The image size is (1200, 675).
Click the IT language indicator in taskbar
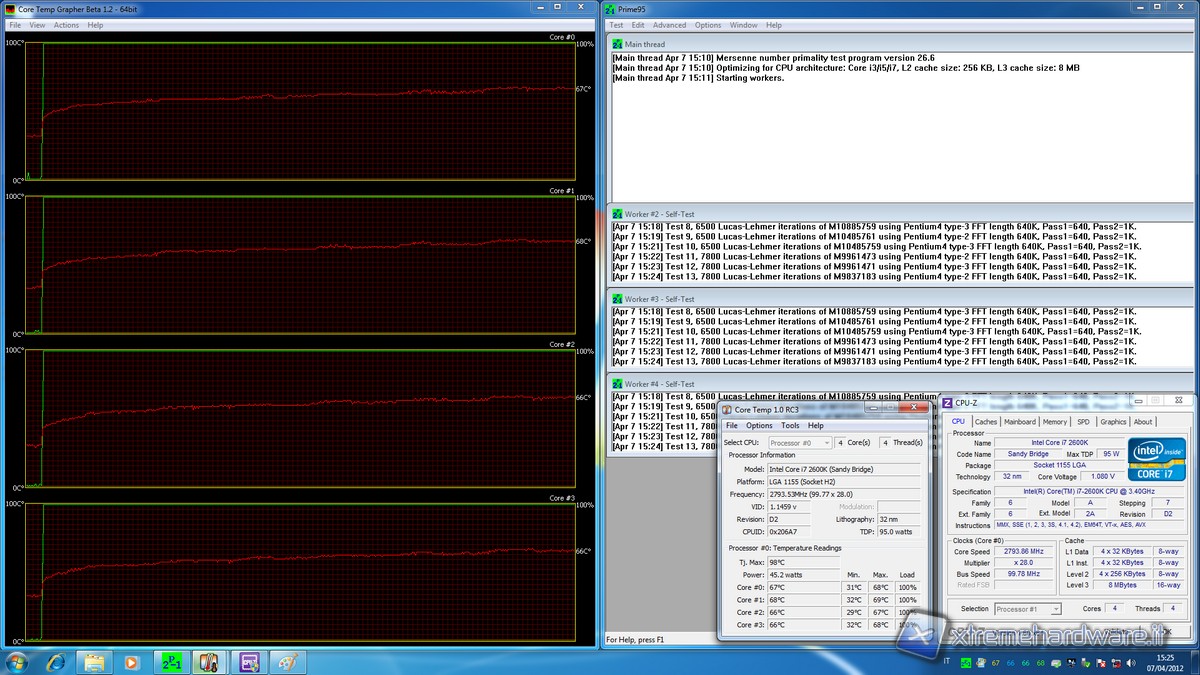pyautogui.click(x=946, y=663)
